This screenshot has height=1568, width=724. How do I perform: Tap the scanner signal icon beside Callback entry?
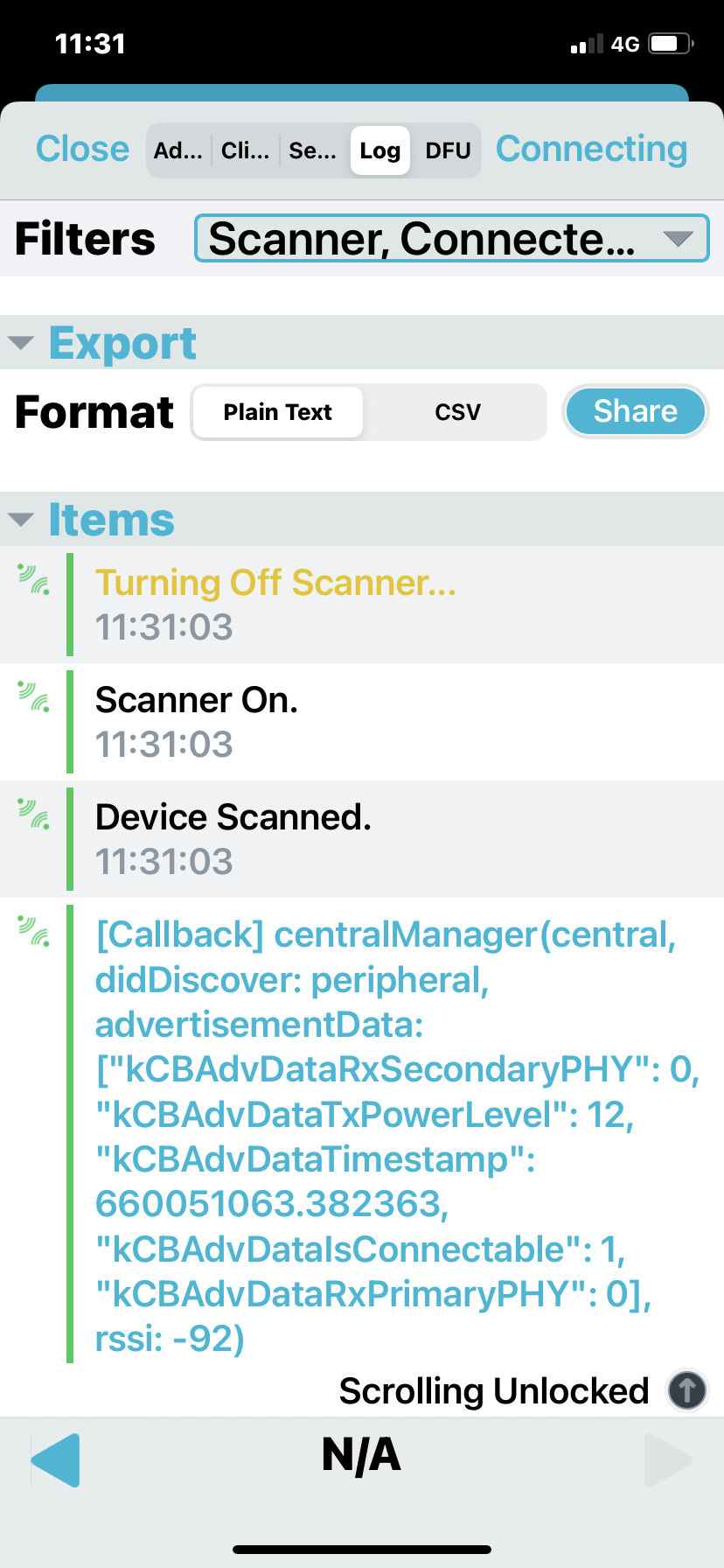tap(34, 932)
